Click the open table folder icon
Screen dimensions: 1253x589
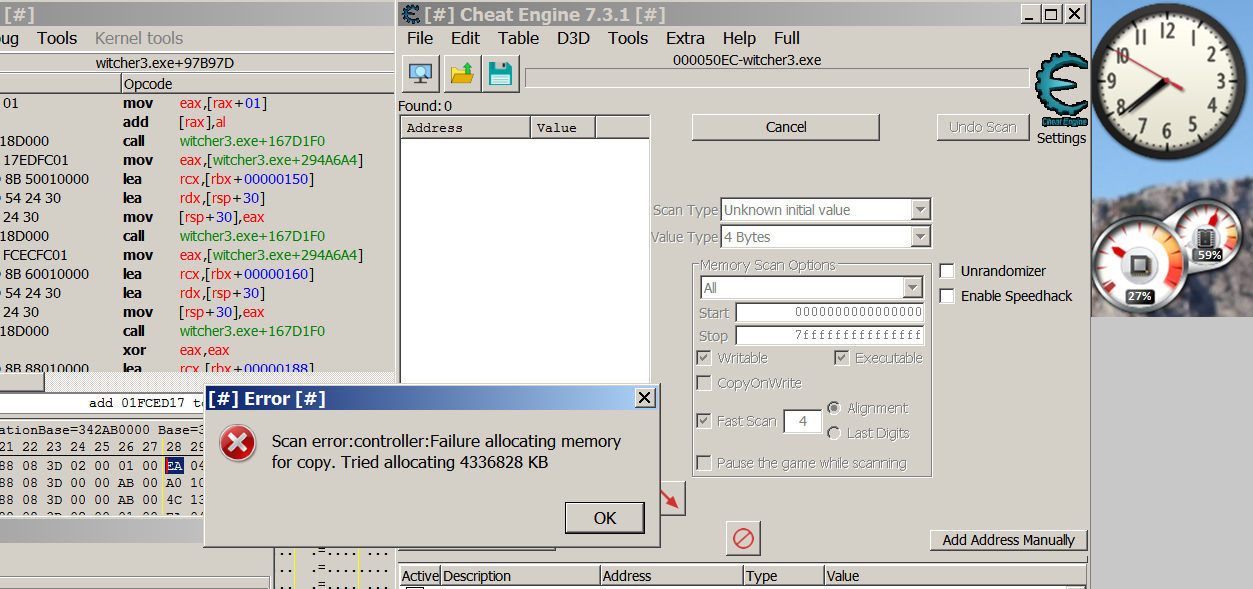point(460,73)
